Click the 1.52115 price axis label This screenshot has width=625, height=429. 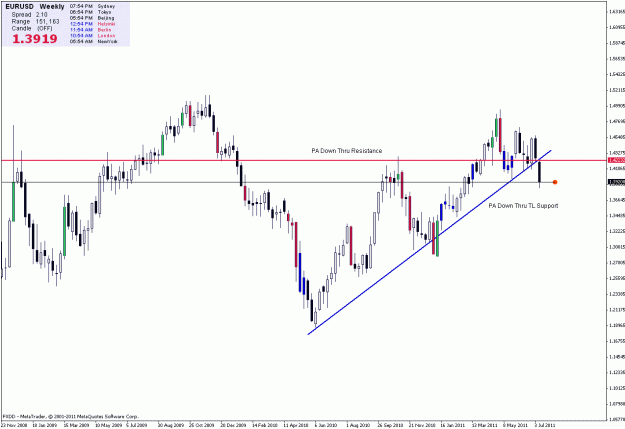coord(617,90)
